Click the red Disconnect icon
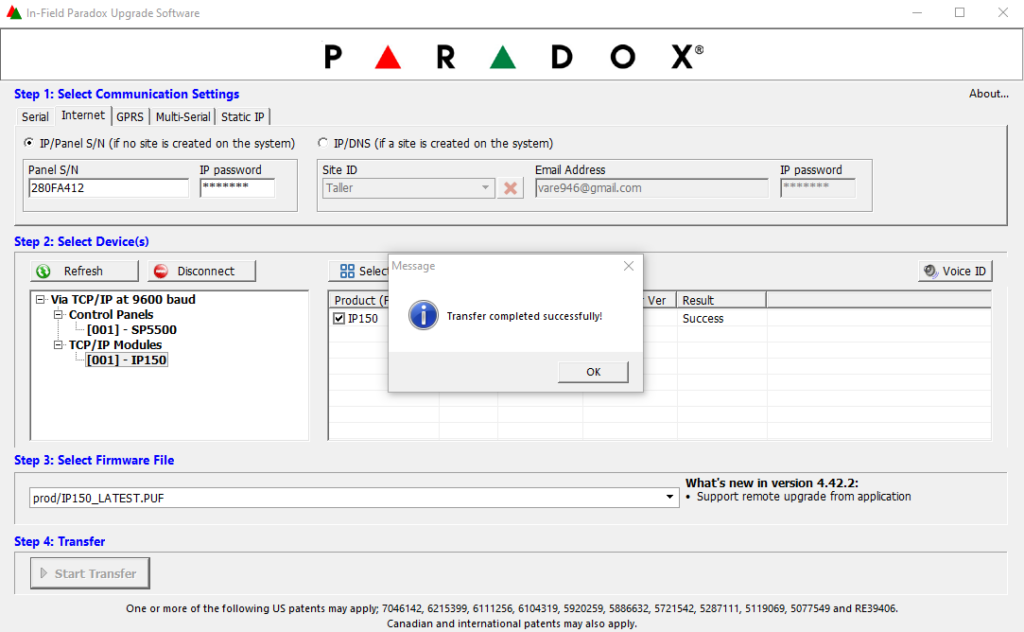Screen dimensions: 1024x632 coord(161,271)
